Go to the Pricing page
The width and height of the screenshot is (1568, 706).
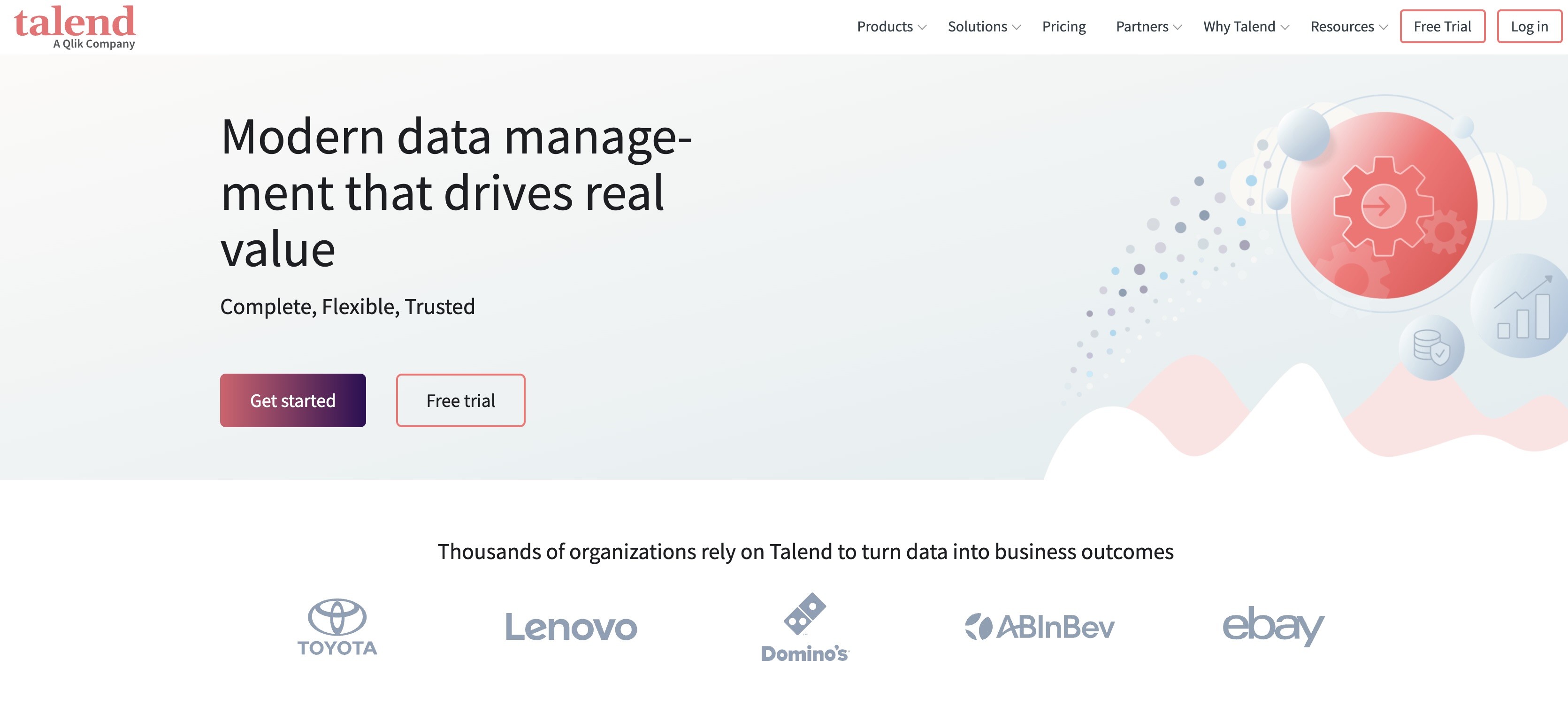[1063, 27]
